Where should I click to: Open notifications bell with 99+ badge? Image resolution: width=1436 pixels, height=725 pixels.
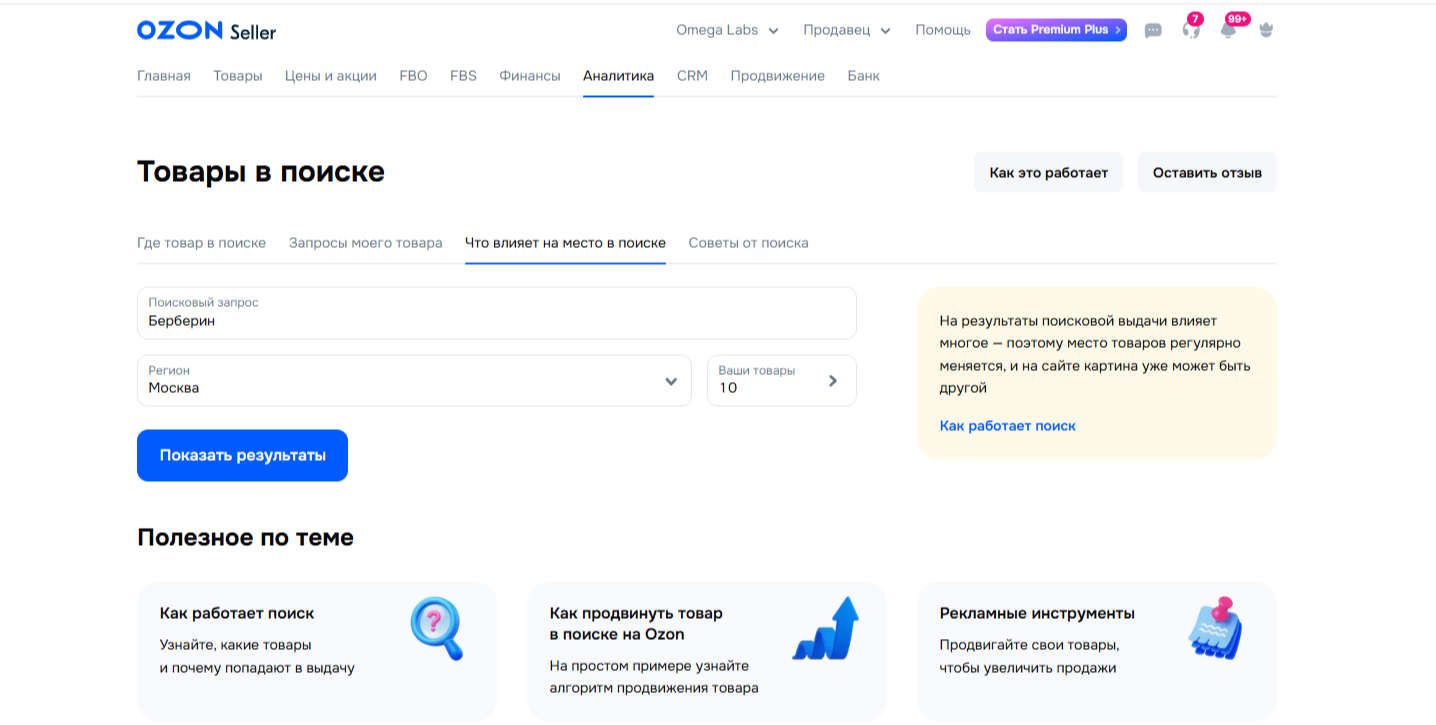pos(1228,31)
